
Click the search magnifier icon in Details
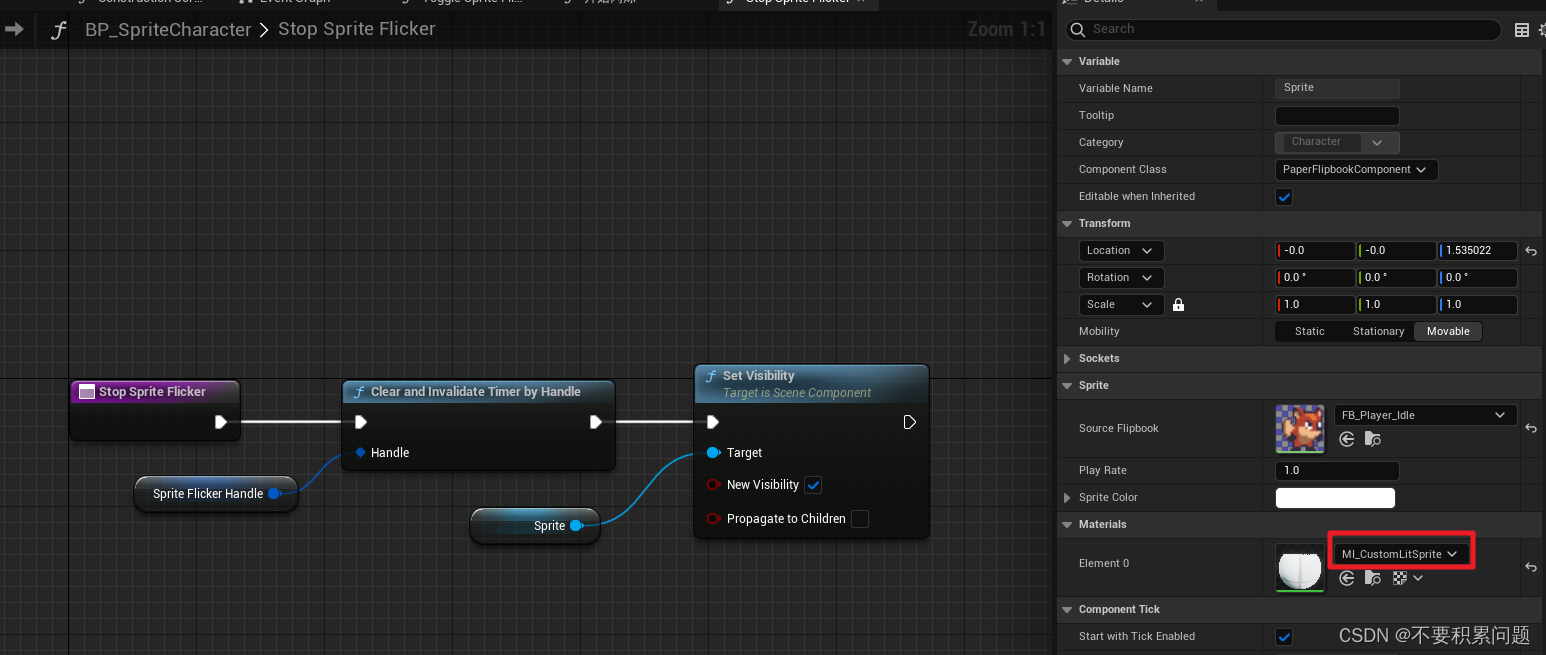click(1077, 30)
